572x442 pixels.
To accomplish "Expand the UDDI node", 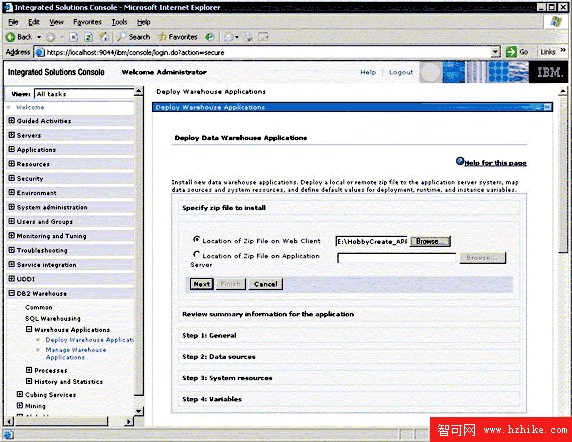I will [12, 279].
